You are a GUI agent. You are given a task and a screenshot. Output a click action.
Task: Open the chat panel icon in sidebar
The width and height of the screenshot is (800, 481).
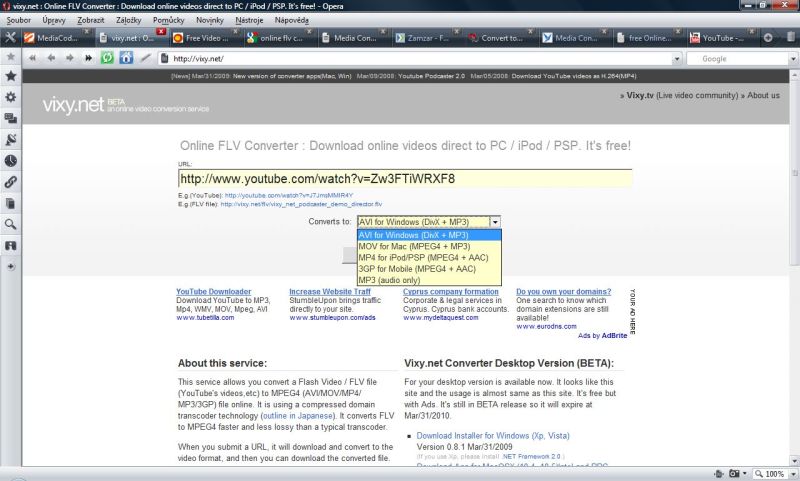click(x=10, y=118)
